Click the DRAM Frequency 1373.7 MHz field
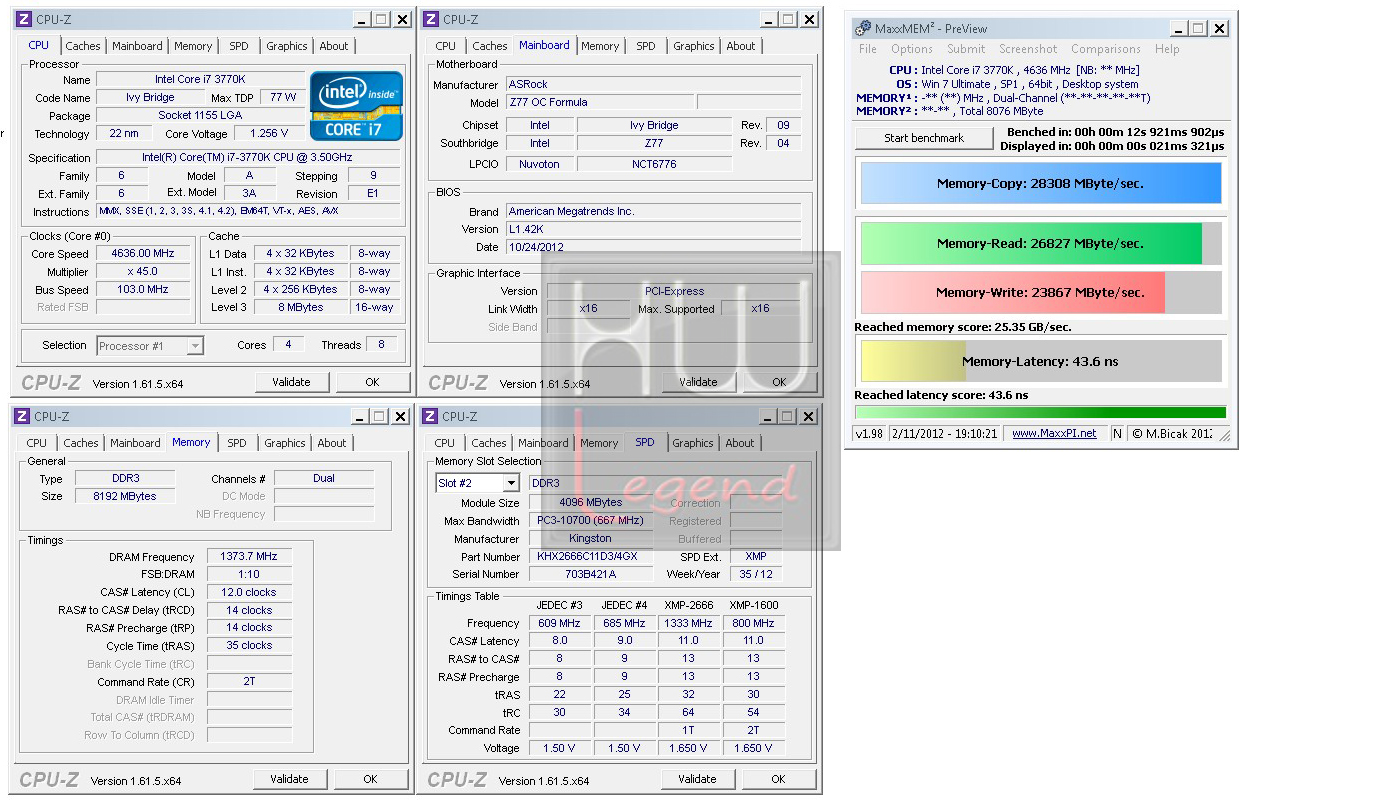The height and width of the screenshot is (801, 1383). 250,557
